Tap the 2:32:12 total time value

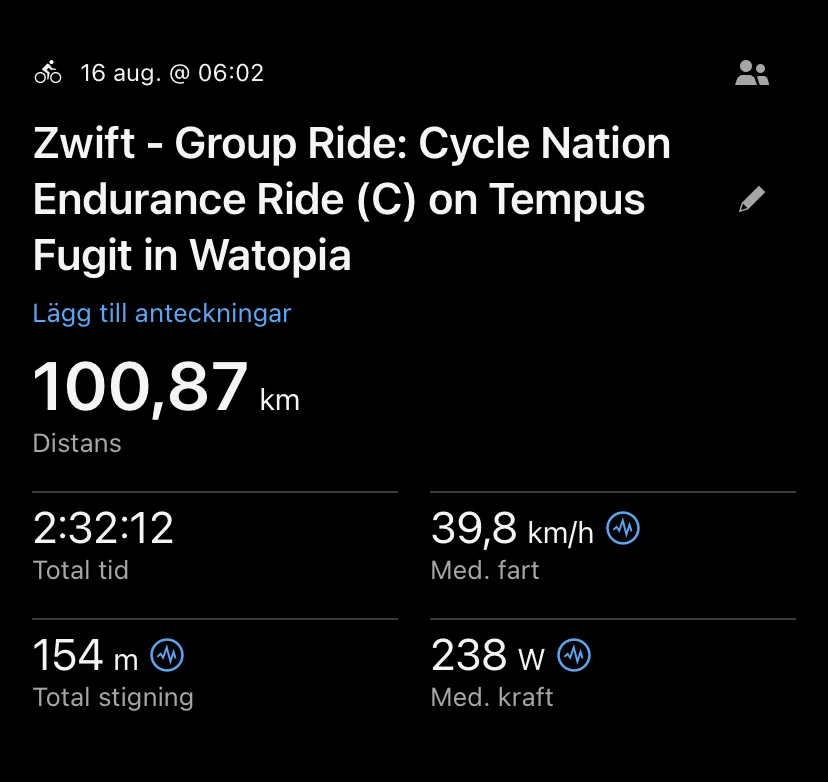click(103, 529)
